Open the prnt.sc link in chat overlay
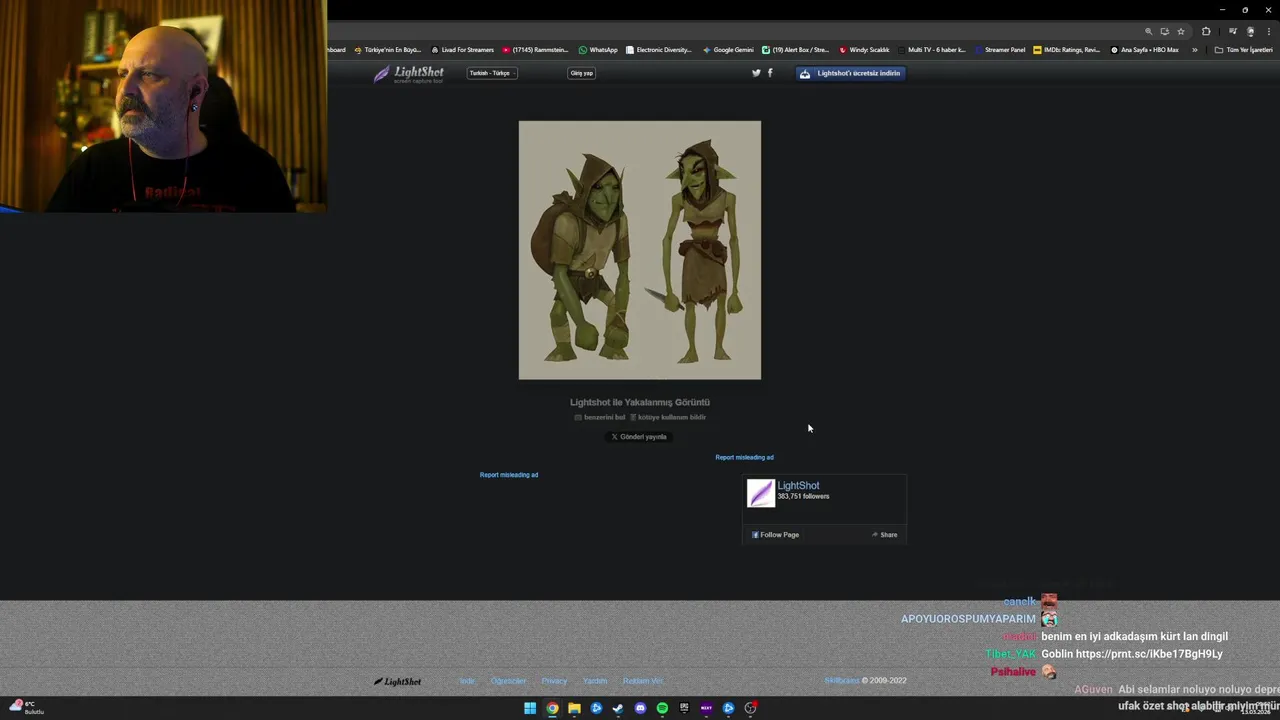 tap(1149, 654)
